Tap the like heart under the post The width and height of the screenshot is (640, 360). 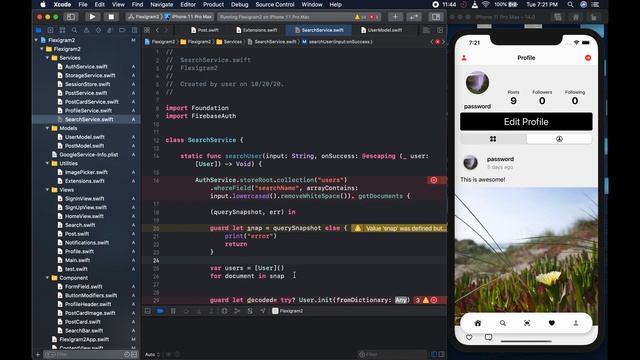[469, 337]
